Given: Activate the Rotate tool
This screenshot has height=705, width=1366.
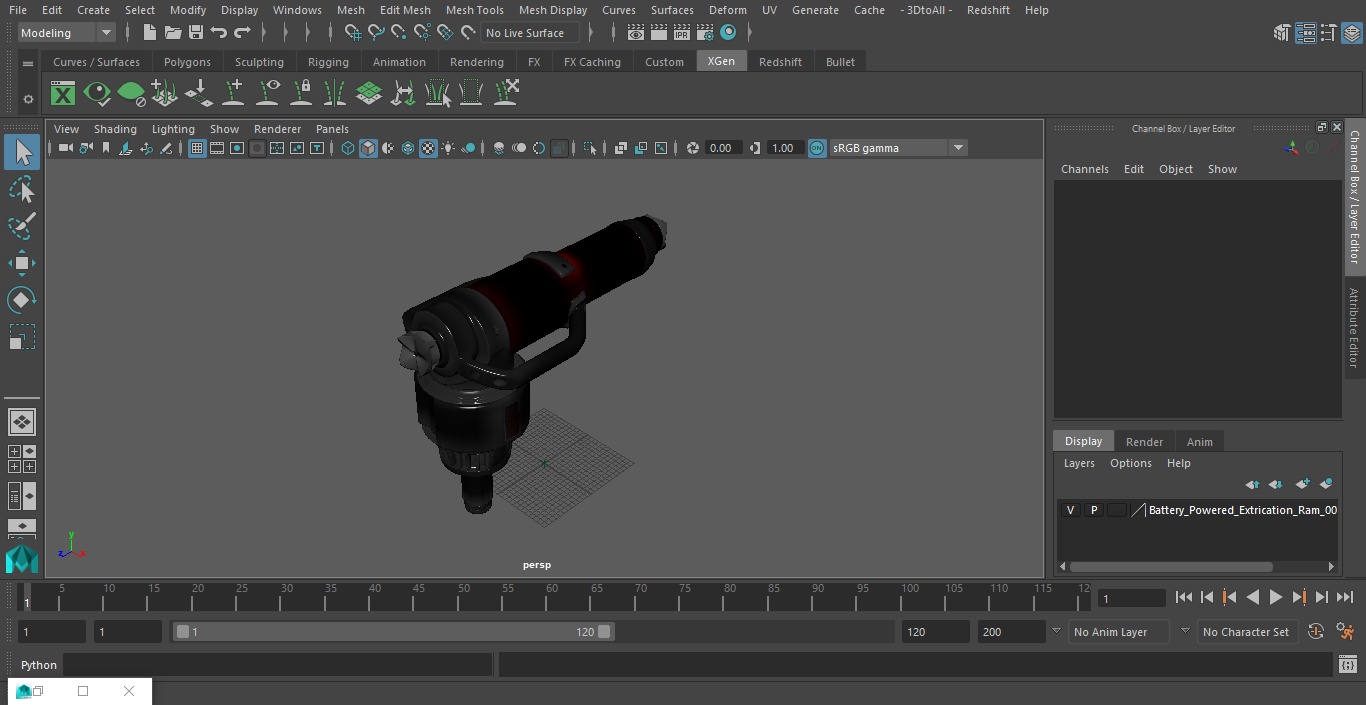Looking at the screenshot, I should (x=22, y=300).
